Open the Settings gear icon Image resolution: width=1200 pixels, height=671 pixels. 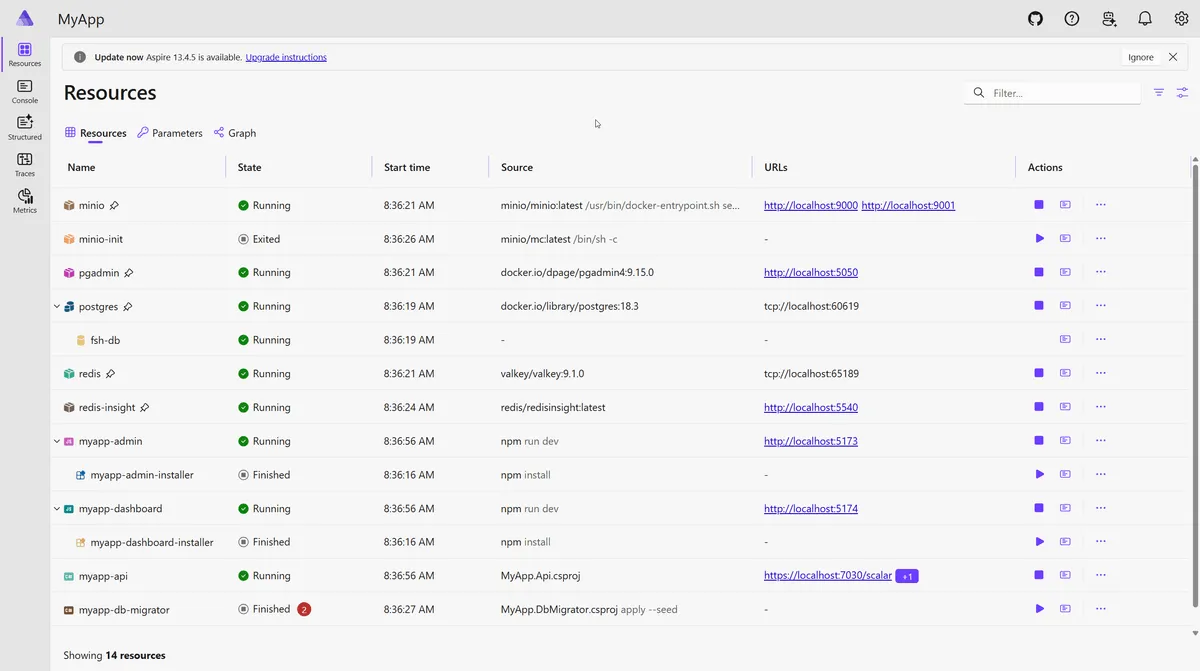[1181, 18]
